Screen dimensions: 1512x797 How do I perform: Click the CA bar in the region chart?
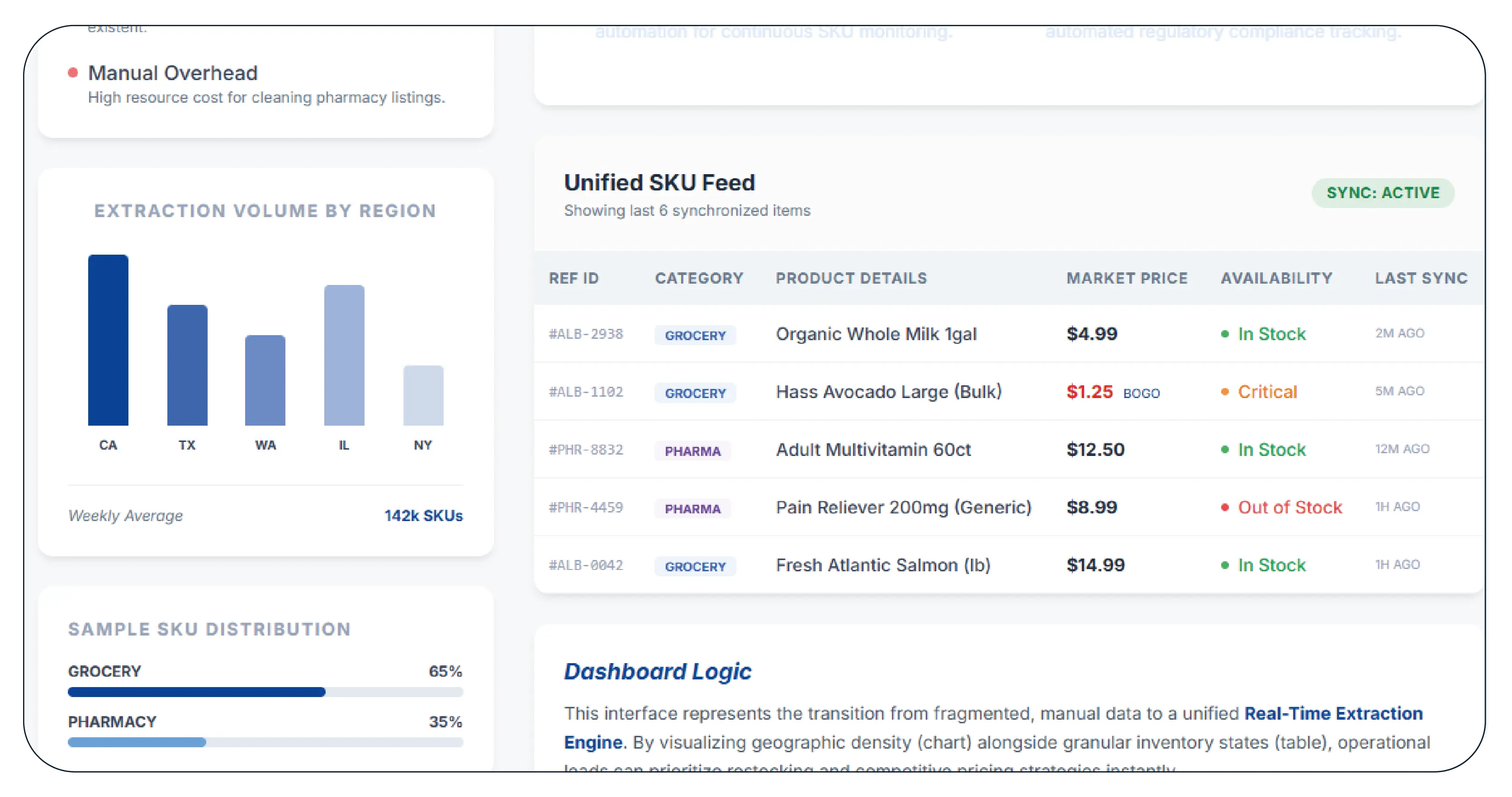pyautogui.click(x=108, y=341)
